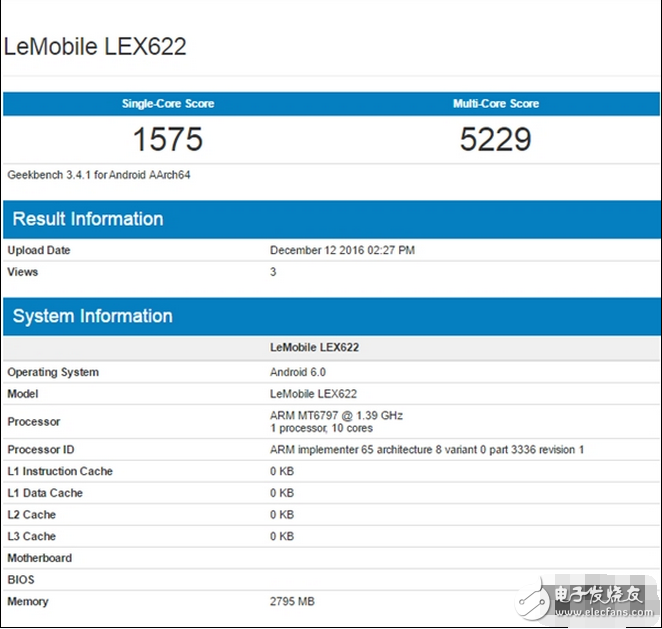Click the Multi-Core Score header
Image resolution: width=662 pixels, height=629 pixels.
click(x=496, y=104)
